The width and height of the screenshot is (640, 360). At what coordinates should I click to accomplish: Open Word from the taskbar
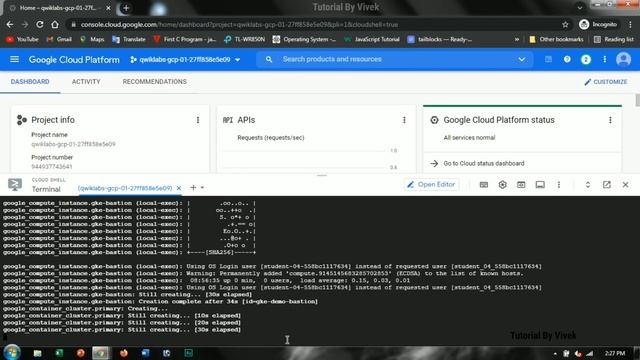tap(145, 353)
